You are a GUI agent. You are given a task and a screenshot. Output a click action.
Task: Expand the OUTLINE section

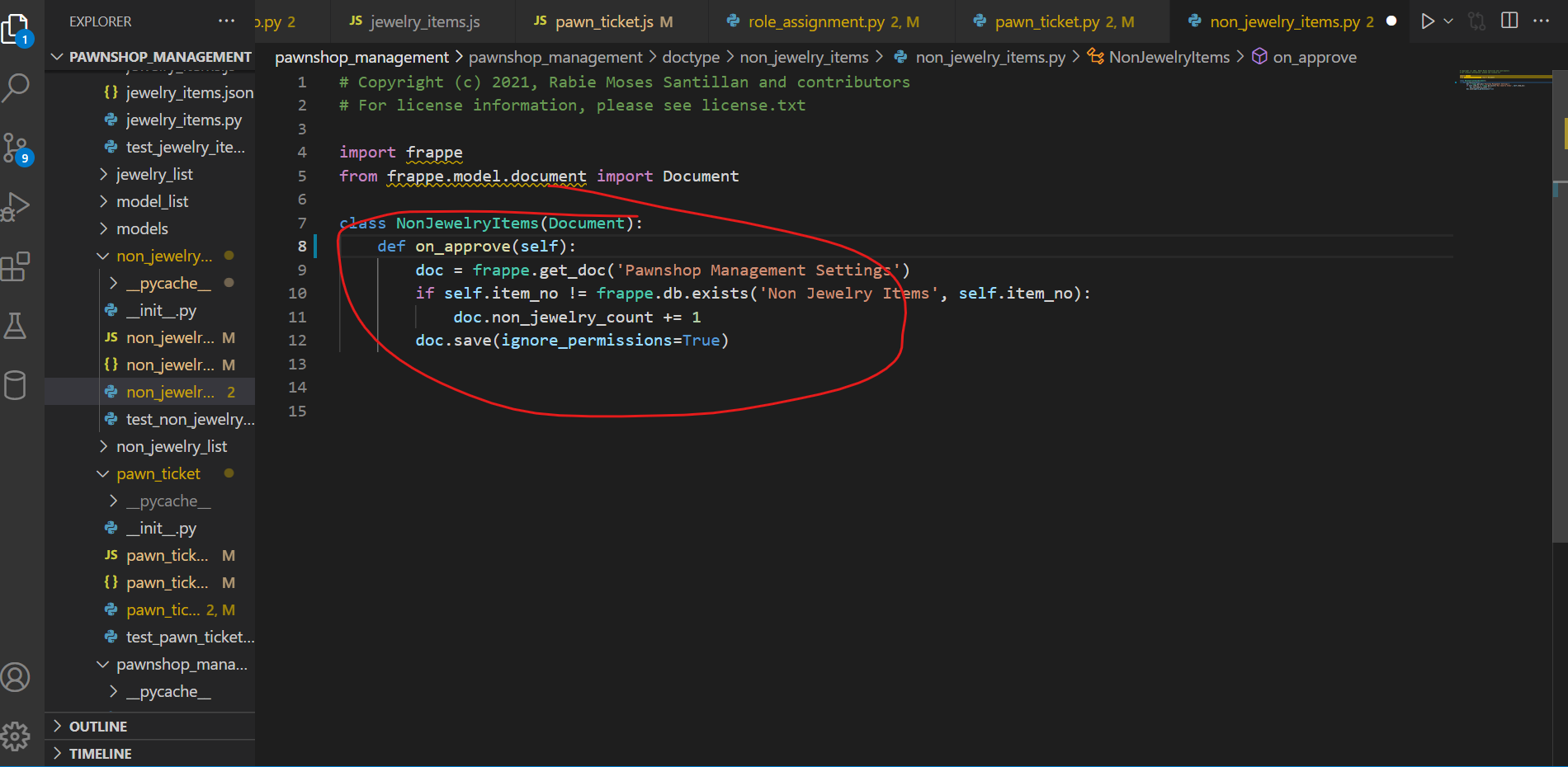pos(150,727)
